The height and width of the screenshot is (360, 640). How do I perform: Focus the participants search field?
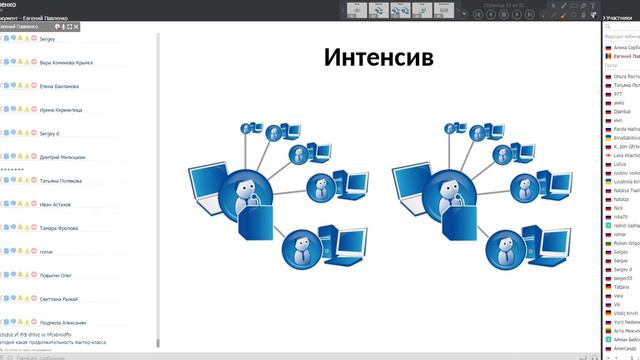(x=622, y=27)
